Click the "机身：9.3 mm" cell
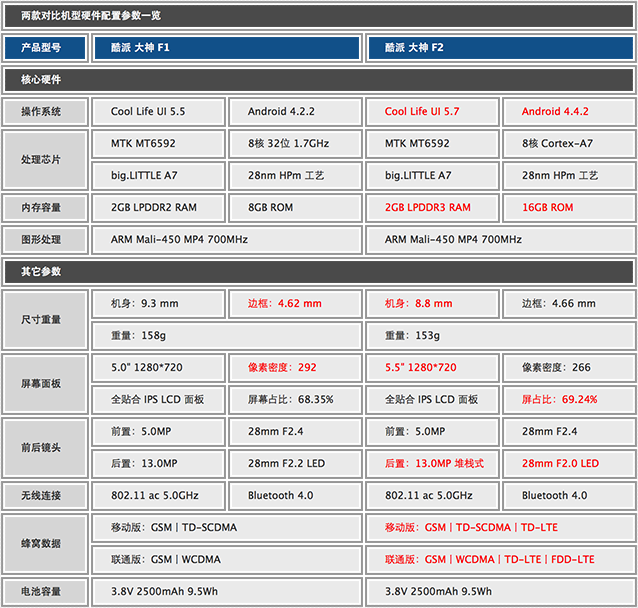638x608 pixels. 158,304
